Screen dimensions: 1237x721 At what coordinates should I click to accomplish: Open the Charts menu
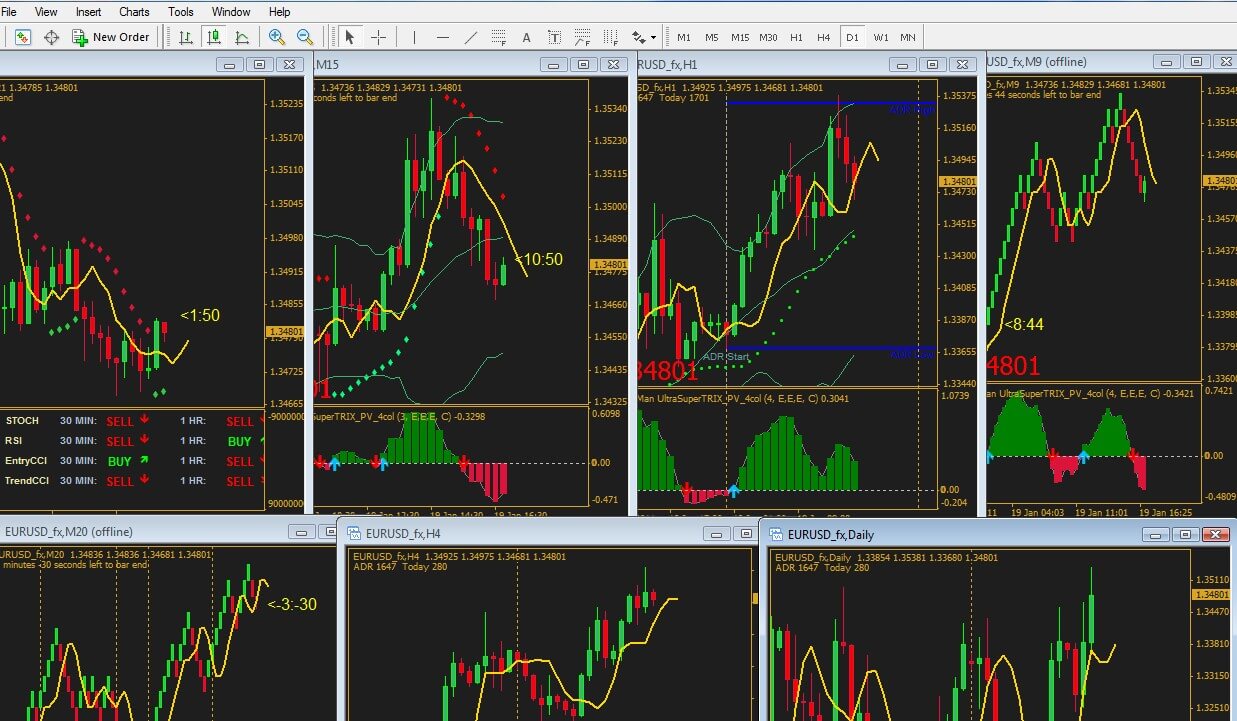tap(134, 12)
